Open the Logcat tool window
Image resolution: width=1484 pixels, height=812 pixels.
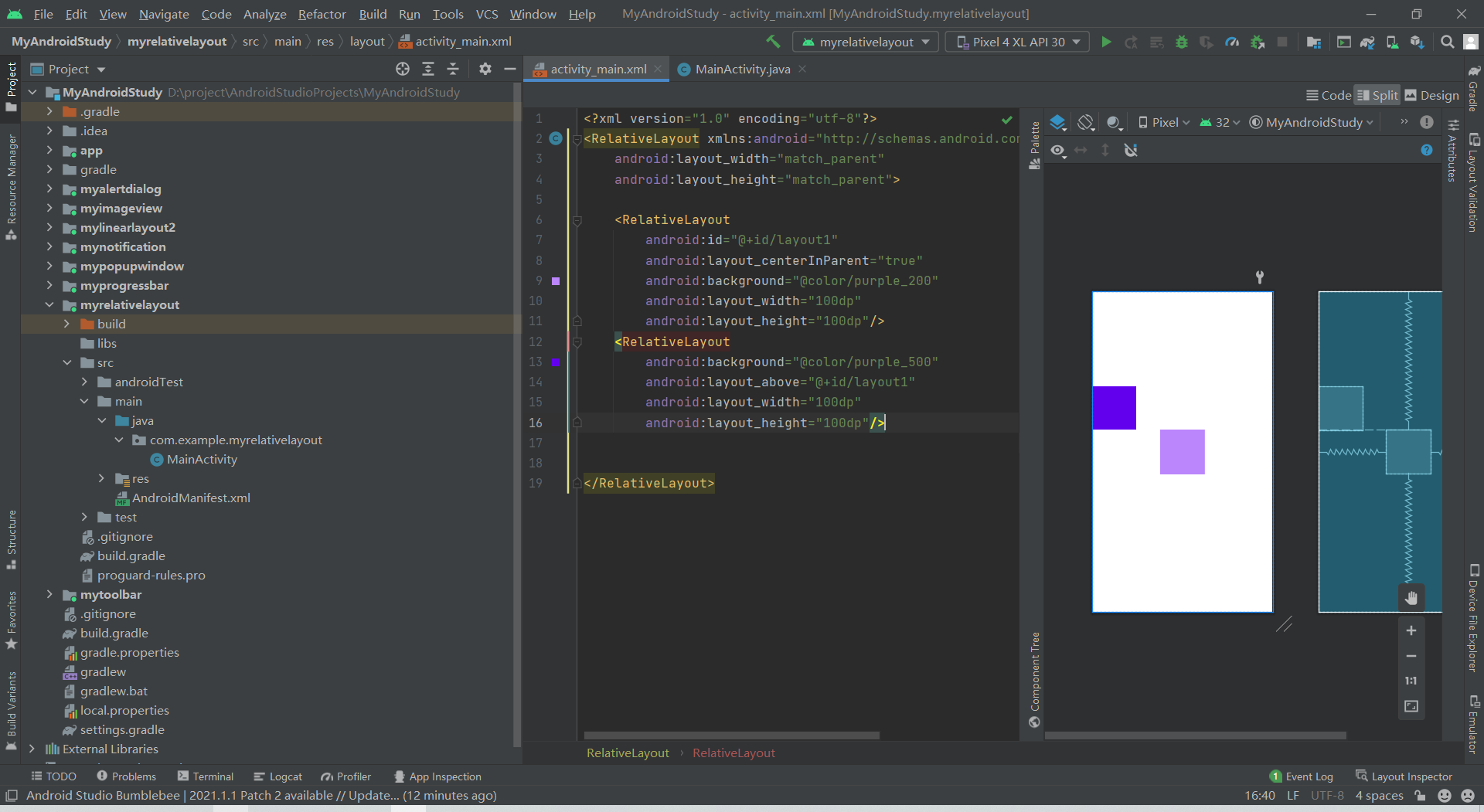[277, 776]
